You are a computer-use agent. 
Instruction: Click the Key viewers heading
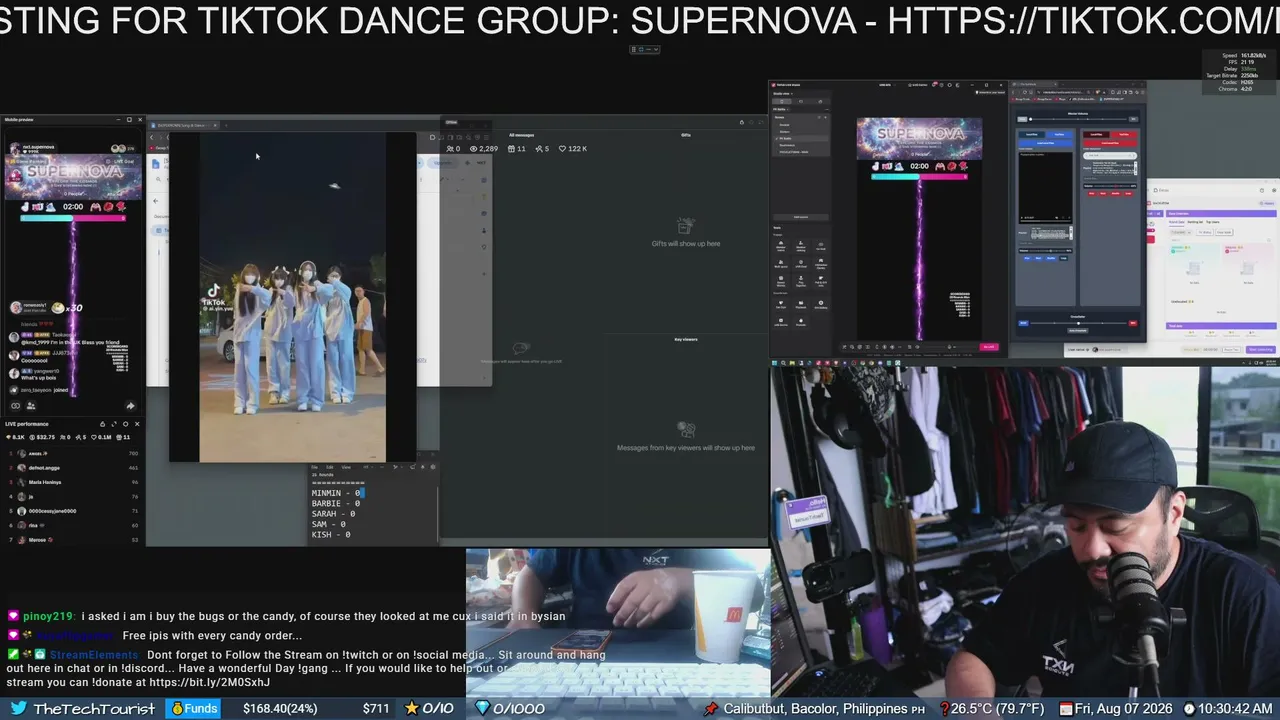(686, 339)
